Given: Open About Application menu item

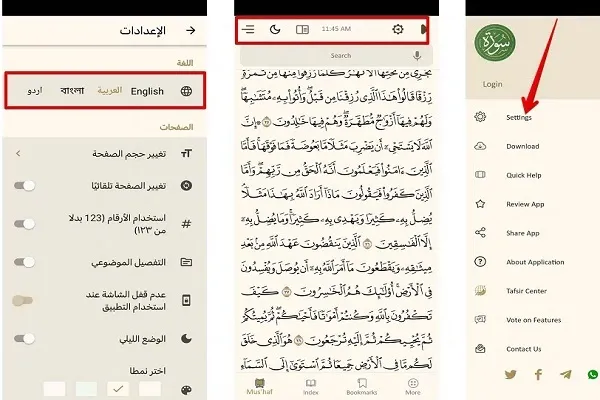Looking at the screenshot, I should pos(535,262).
